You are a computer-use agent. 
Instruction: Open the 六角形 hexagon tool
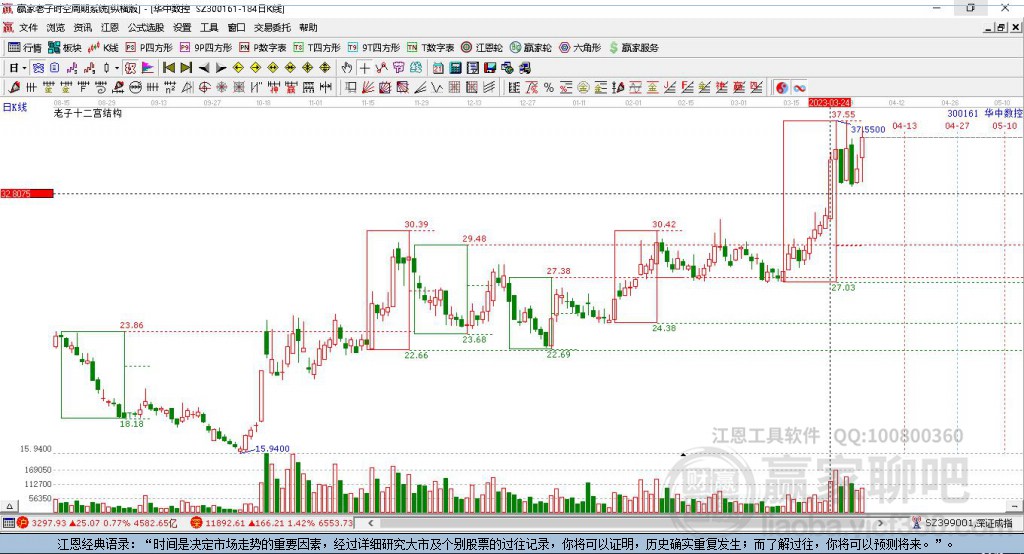pyautogui.click(x=580, y=48)
